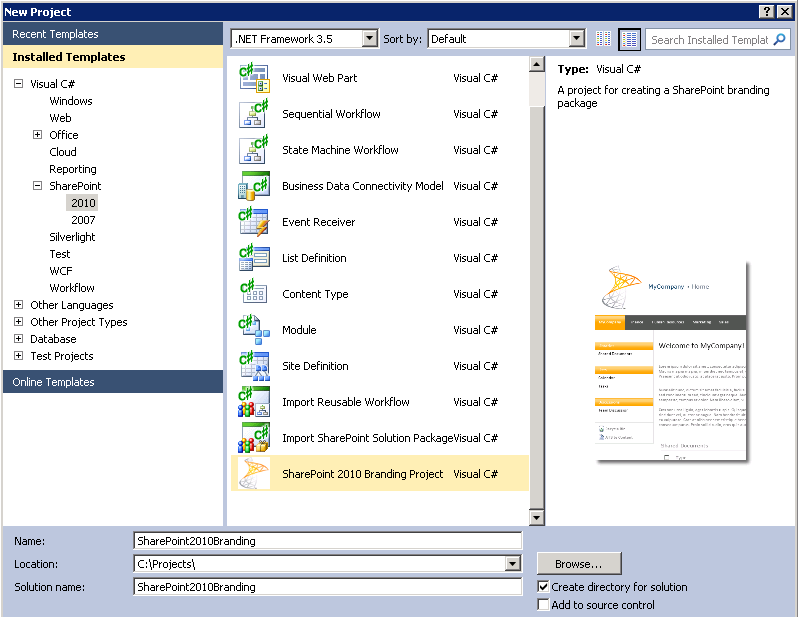The height and width of the screenshot is (617, 798).
Task: Click the search magnifier icon
Action: pos(779,40)
